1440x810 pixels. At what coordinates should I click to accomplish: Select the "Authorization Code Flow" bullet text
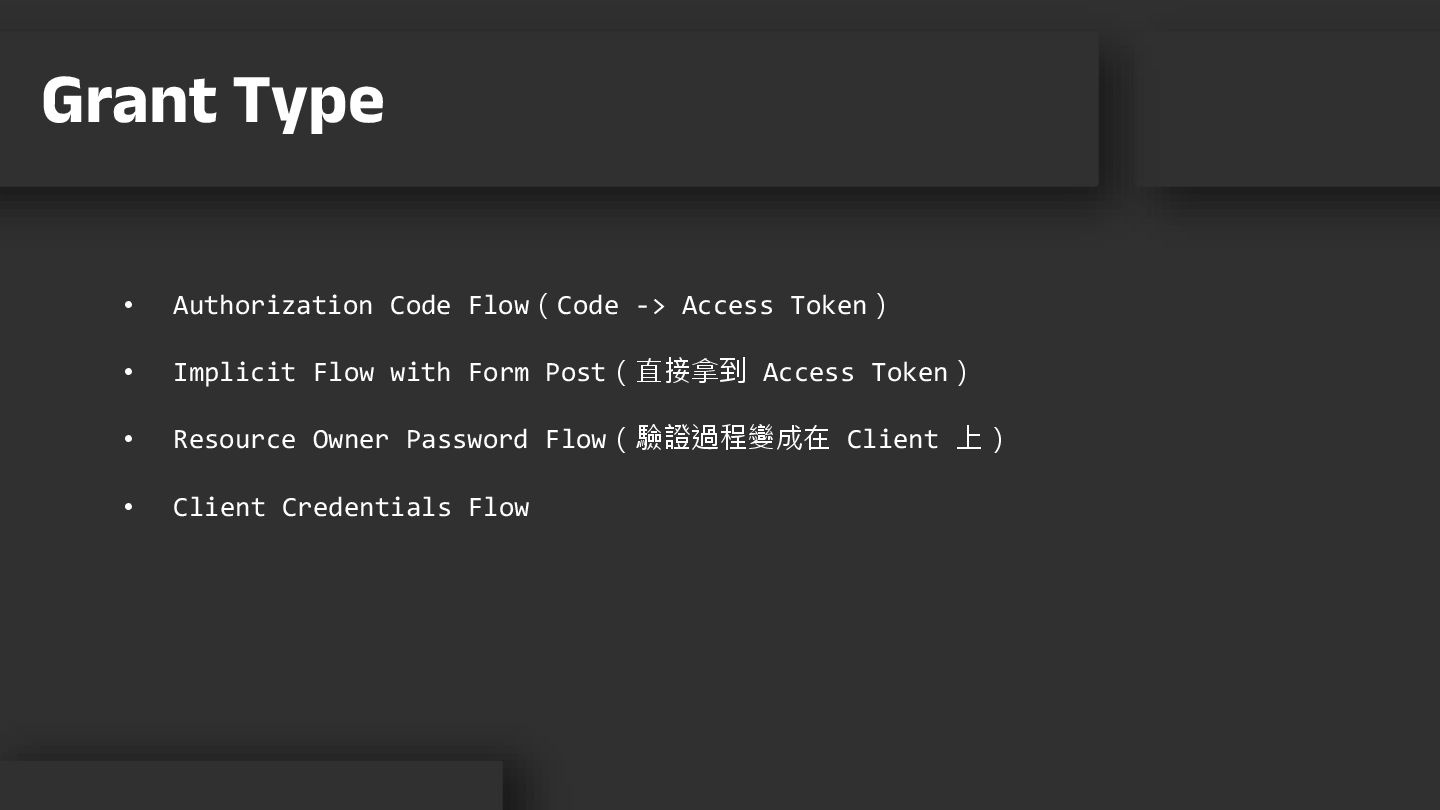click(x=350, y=305)
